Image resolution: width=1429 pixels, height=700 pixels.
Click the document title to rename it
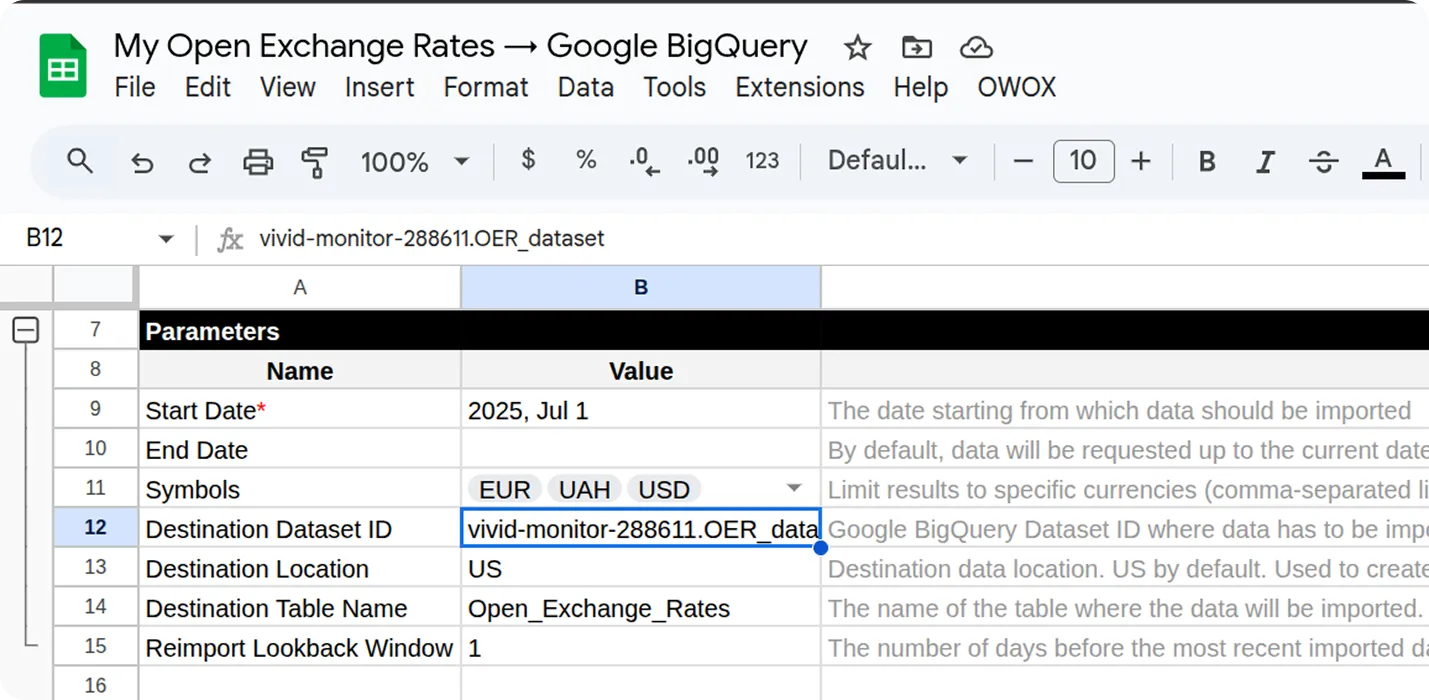461,46
